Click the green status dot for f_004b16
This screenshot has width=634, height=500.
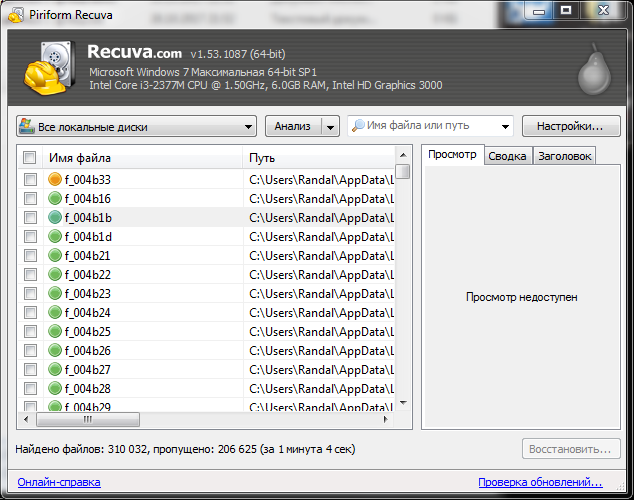[x=55, y=198]
